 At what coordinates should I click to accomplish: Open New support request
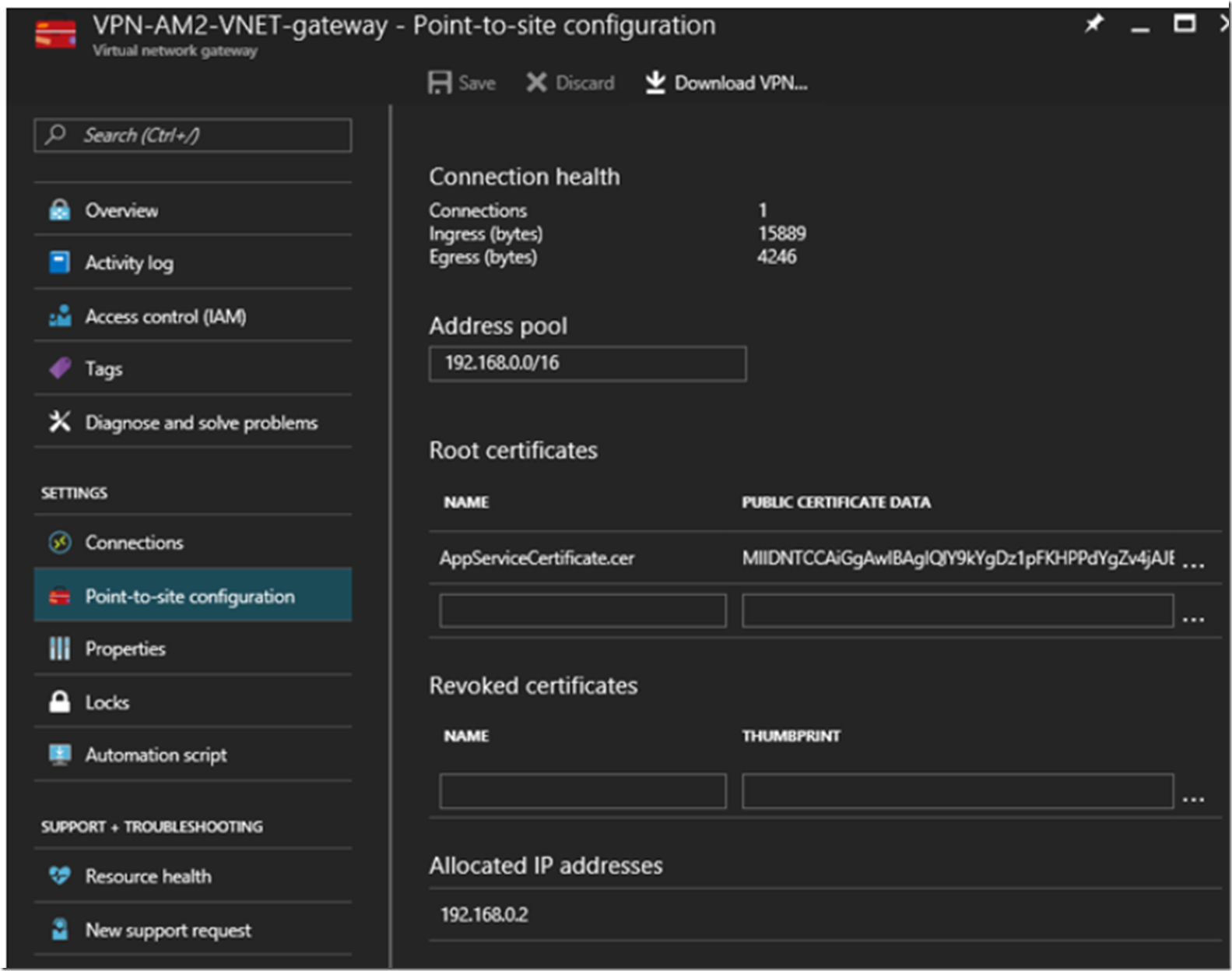[193, 930]
